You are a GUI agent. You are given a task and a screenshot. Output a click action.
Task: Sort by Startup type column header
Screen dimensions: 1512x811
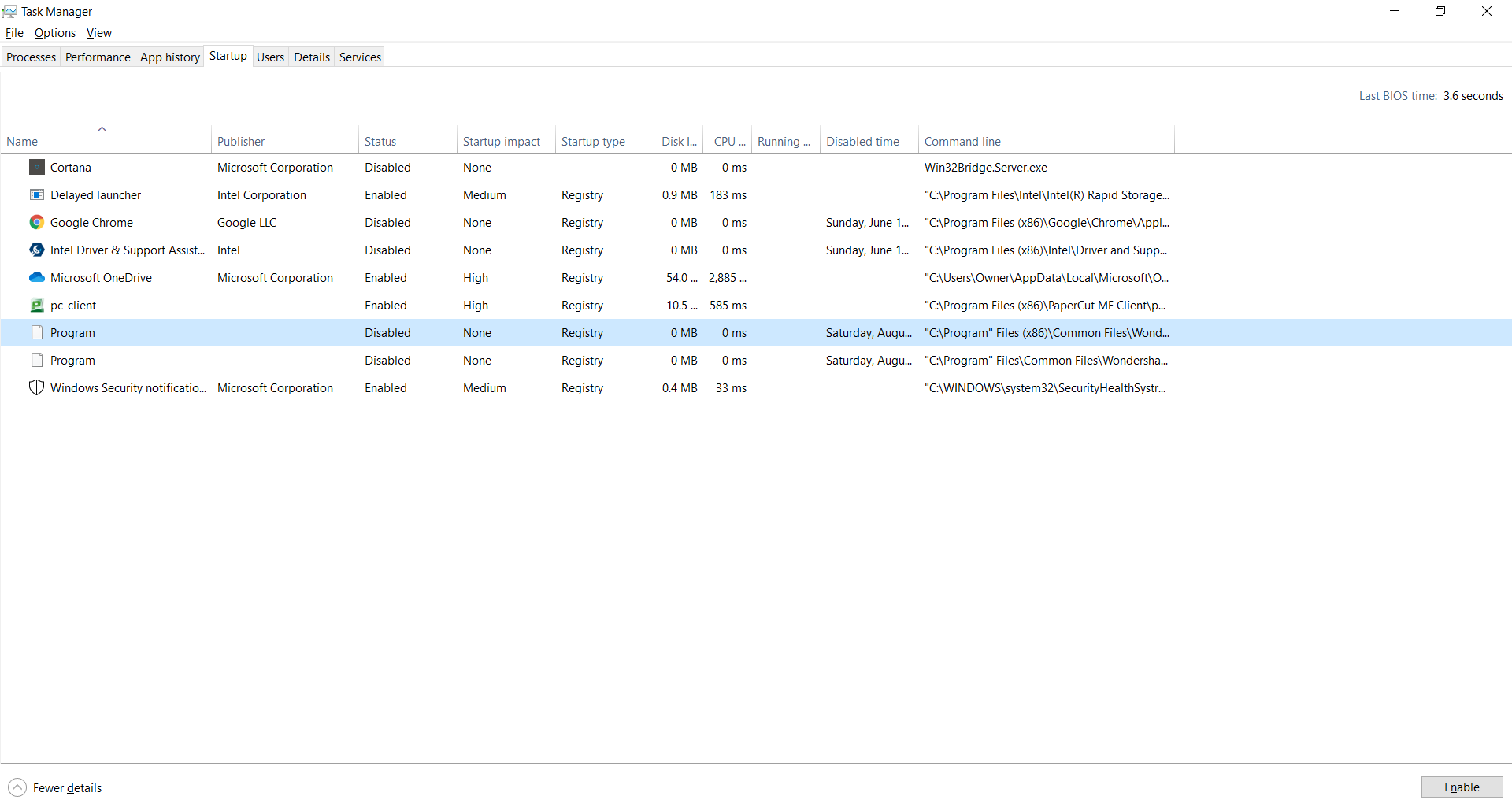[605, 139]
